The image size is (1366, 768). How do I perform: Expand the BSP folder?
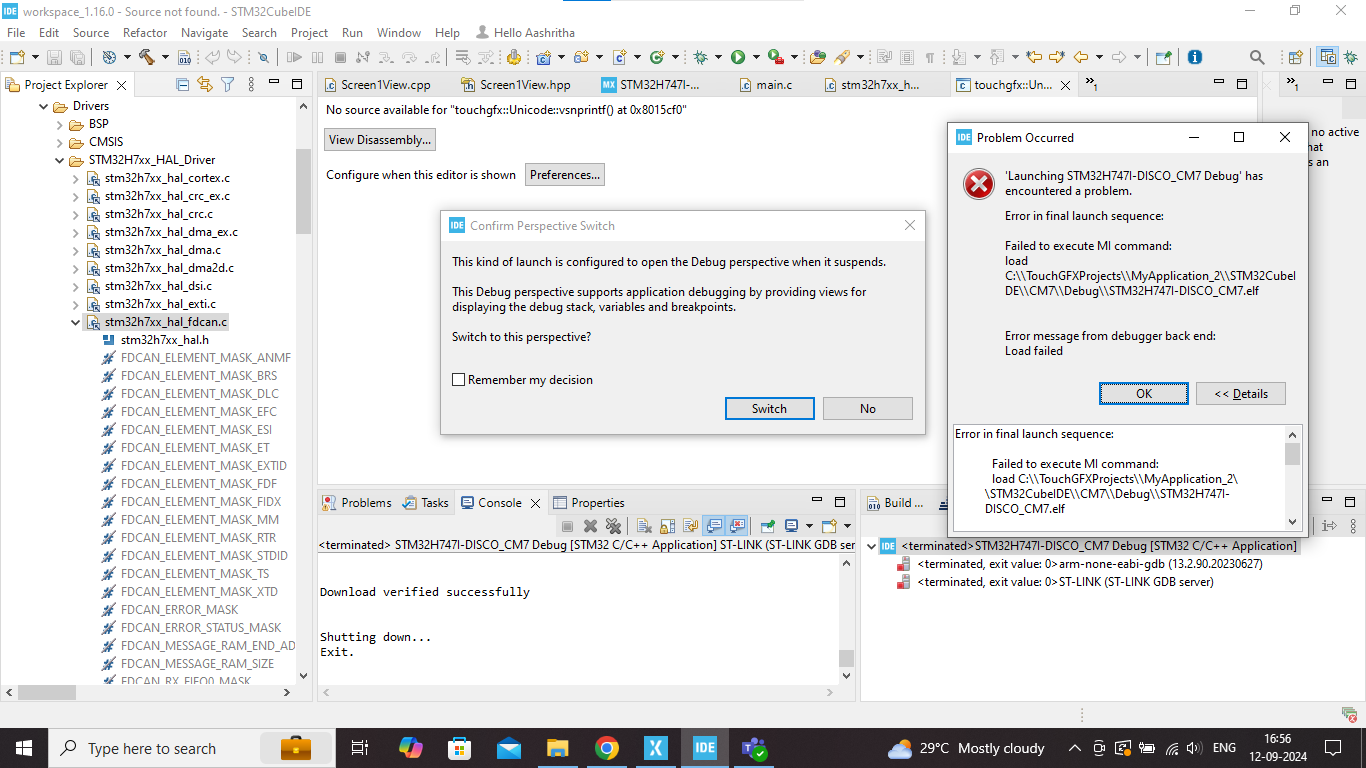point(58,124)
